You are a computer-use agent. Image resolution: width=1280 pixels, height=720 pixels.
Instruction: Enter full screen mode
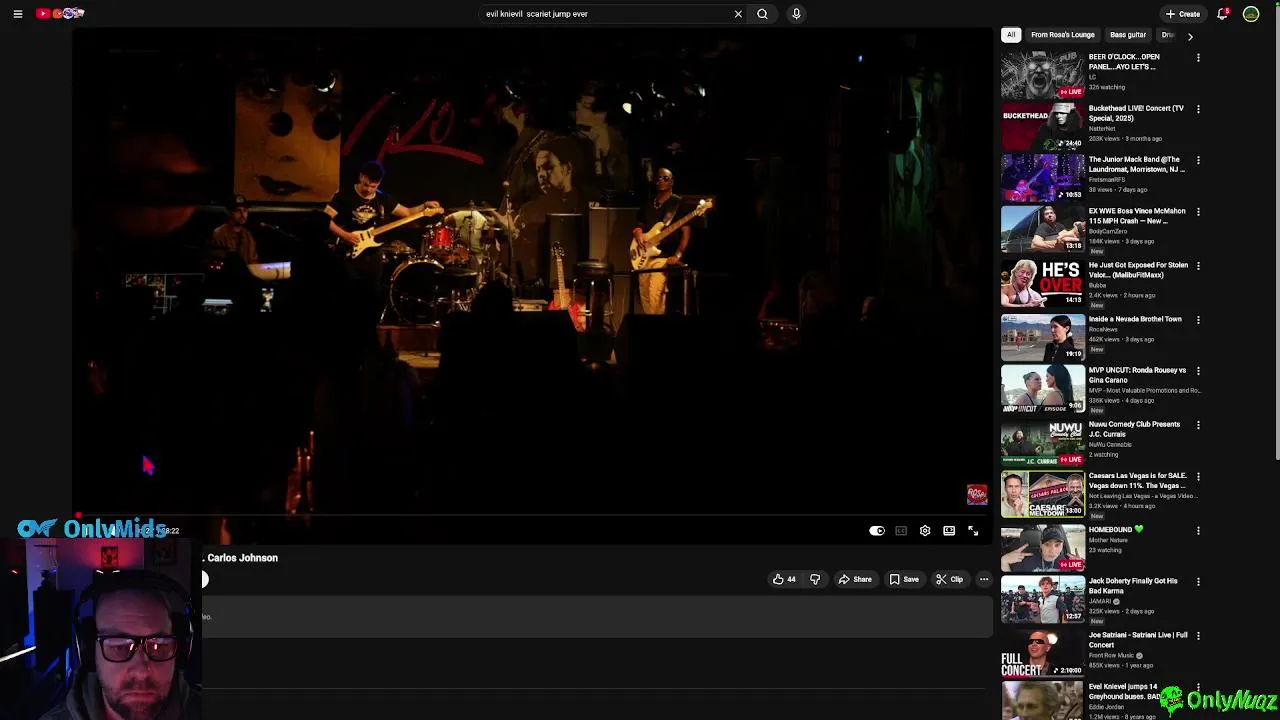pyautogui.click(x=973, y=531)
